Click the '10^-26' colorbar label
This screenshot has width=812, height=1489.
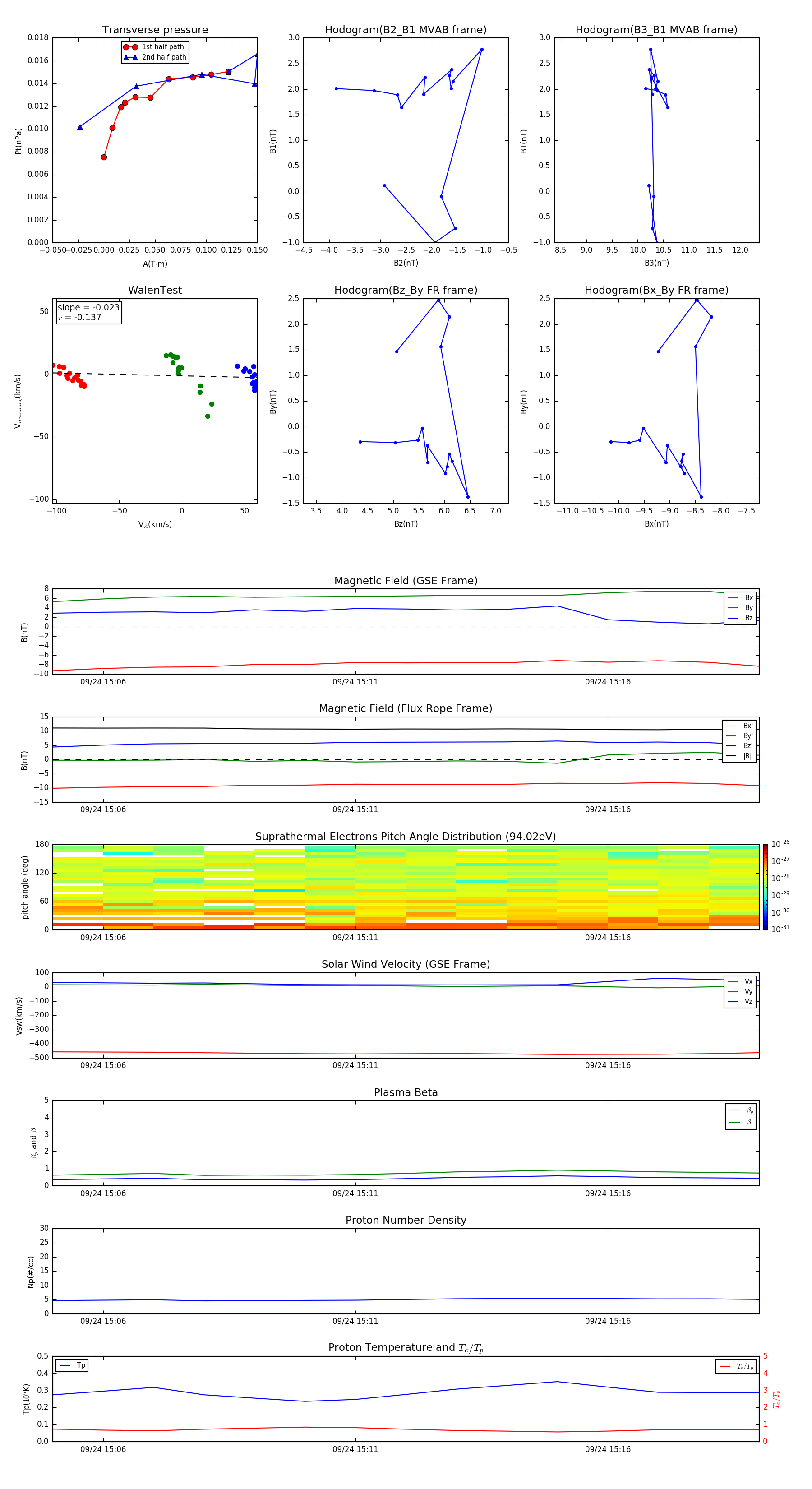click(x=780, y=844)
